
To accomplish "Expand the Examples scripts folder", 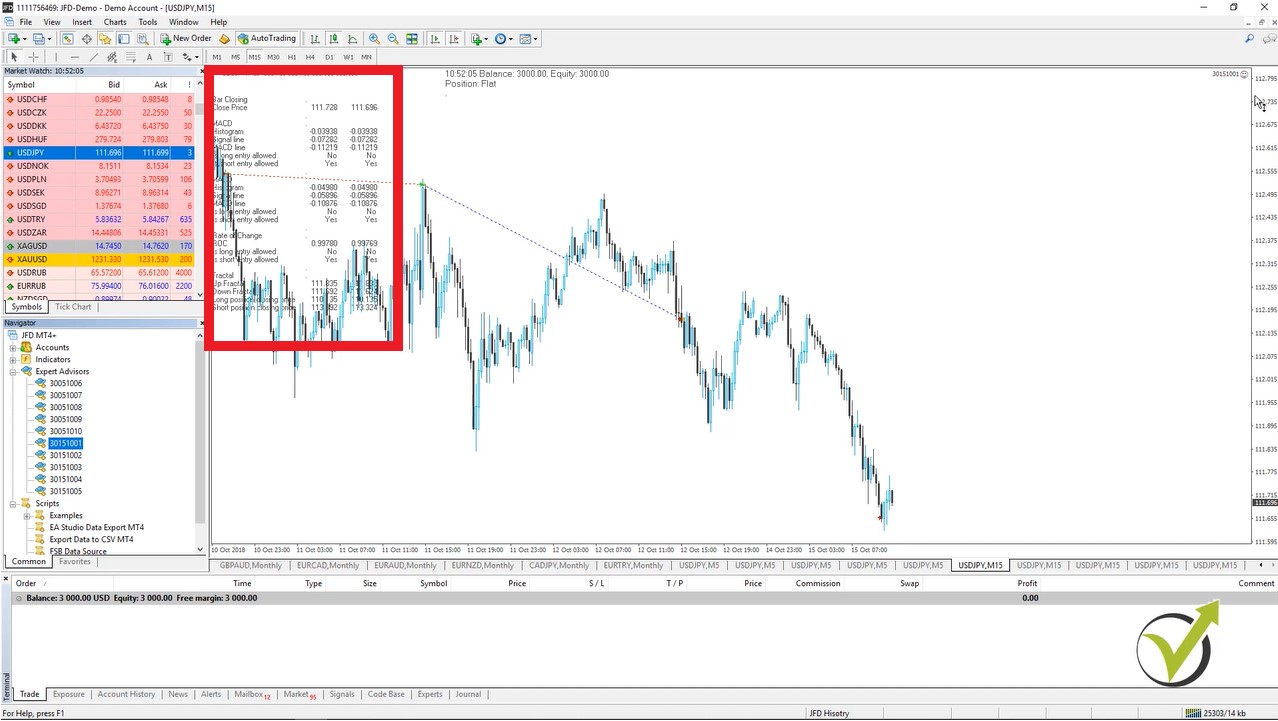I will click(x=29, y=515).
